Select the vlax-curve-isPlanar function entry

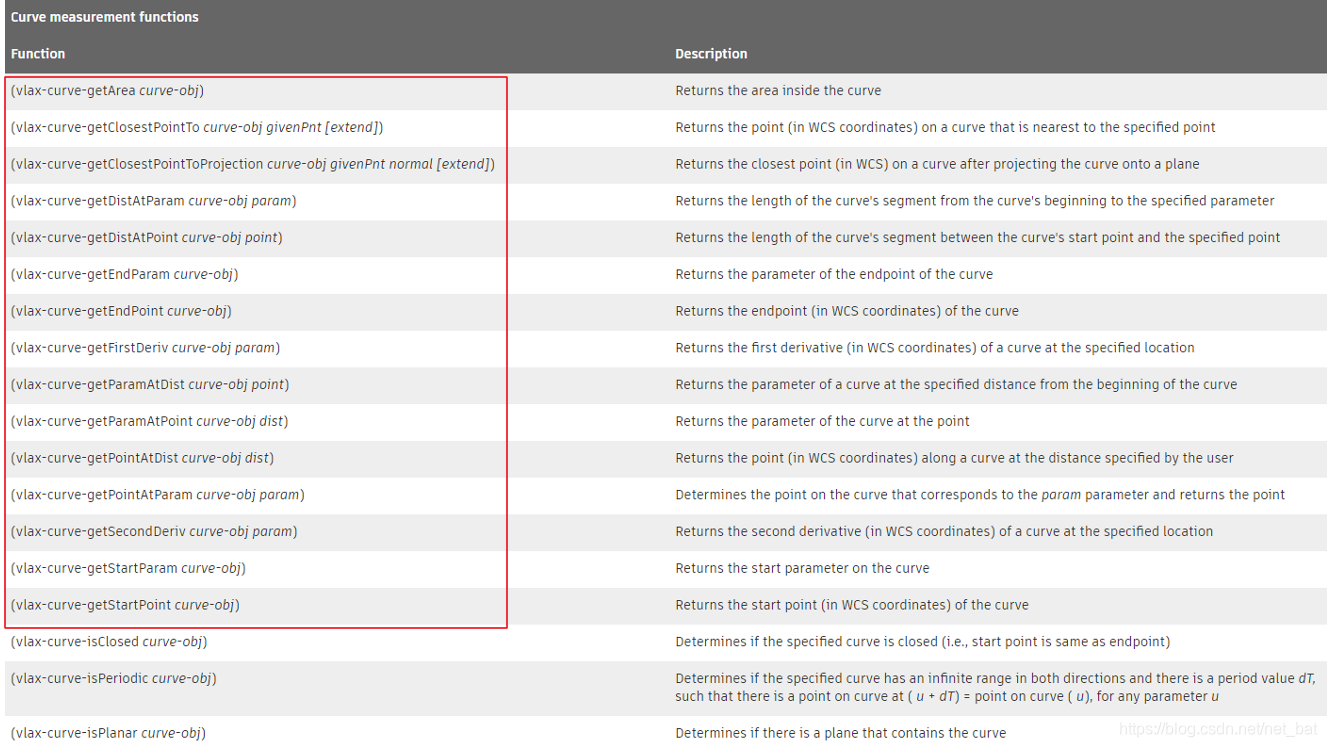click(108, 733)
